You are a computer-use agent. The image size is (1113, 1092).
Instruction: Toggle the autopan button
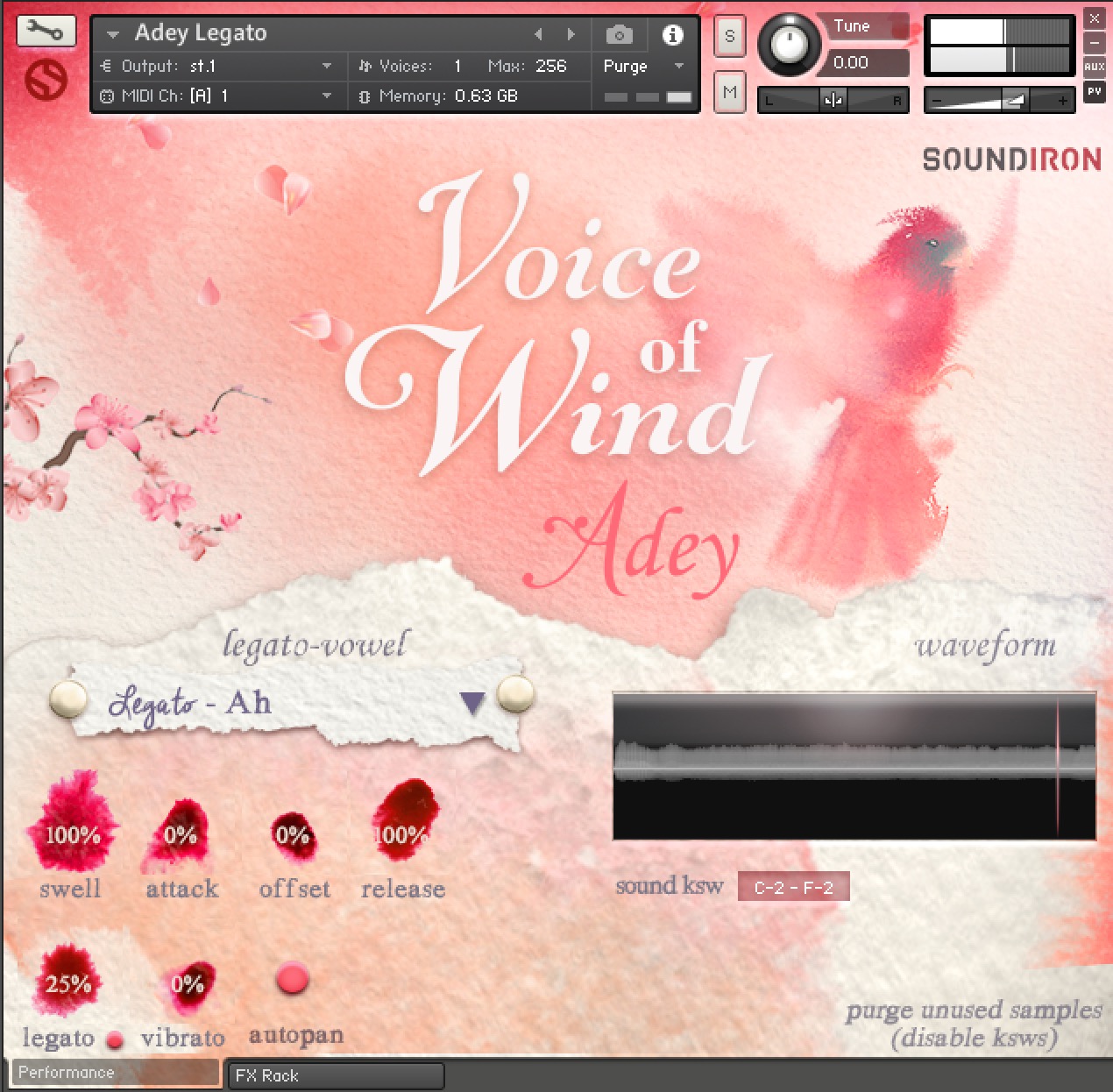[292, 979]
